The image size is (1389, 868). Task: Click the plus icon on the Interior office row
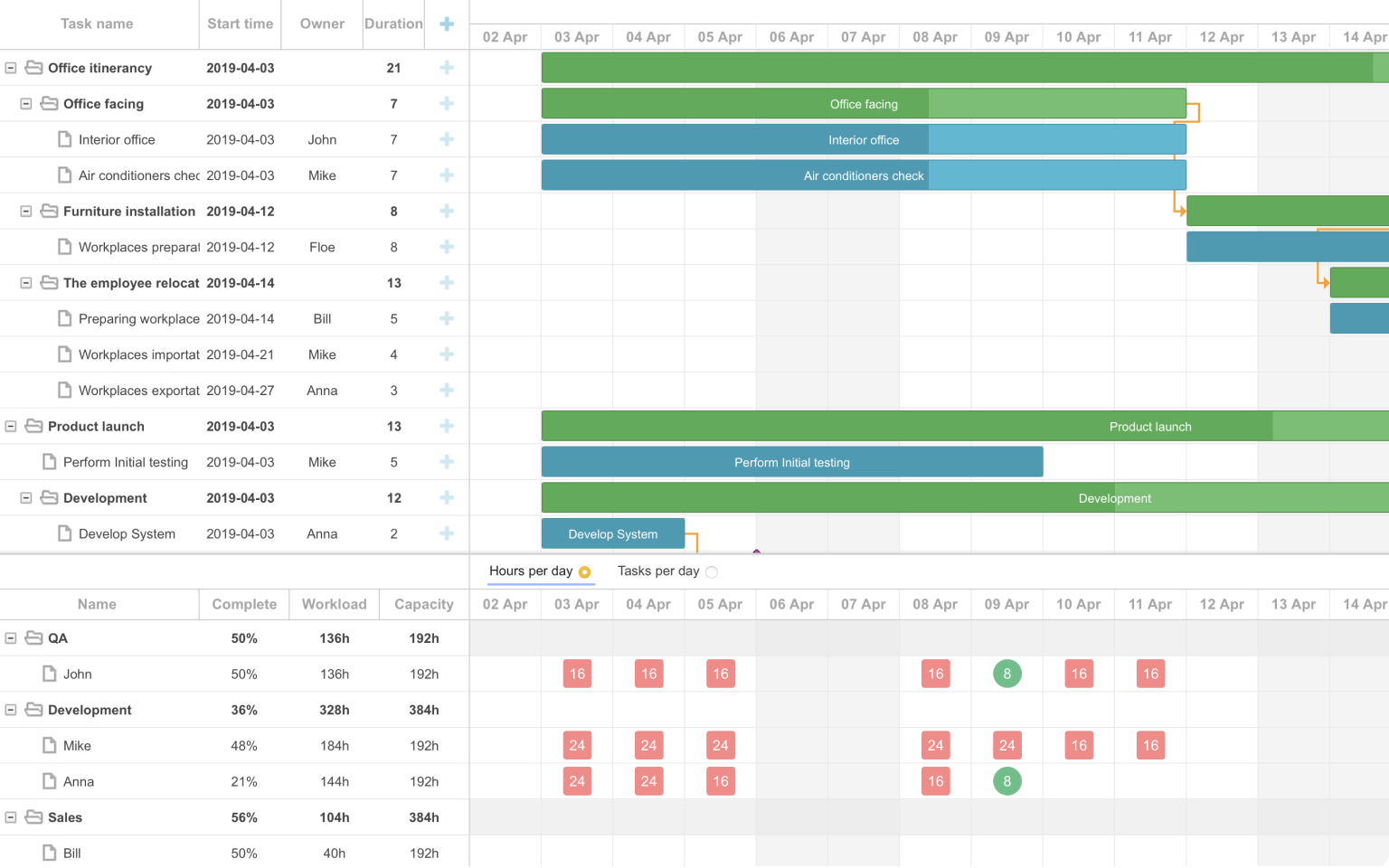click(447, 139)
